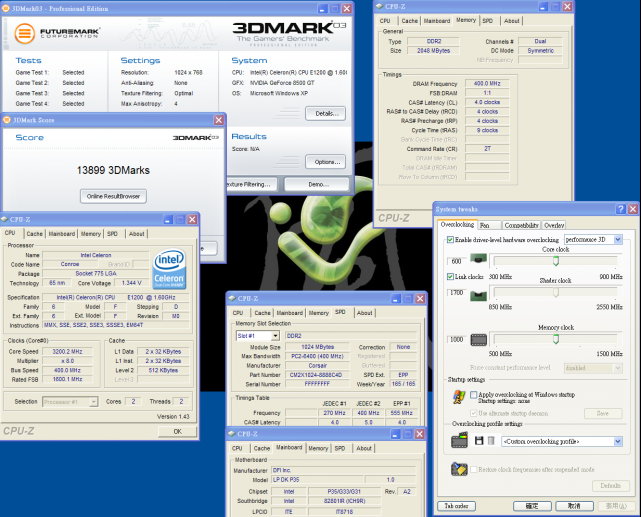This screenshot has height=517, width=641.
Task: Save the overclocking profile with floppy icon
Action: coord(479,441)
